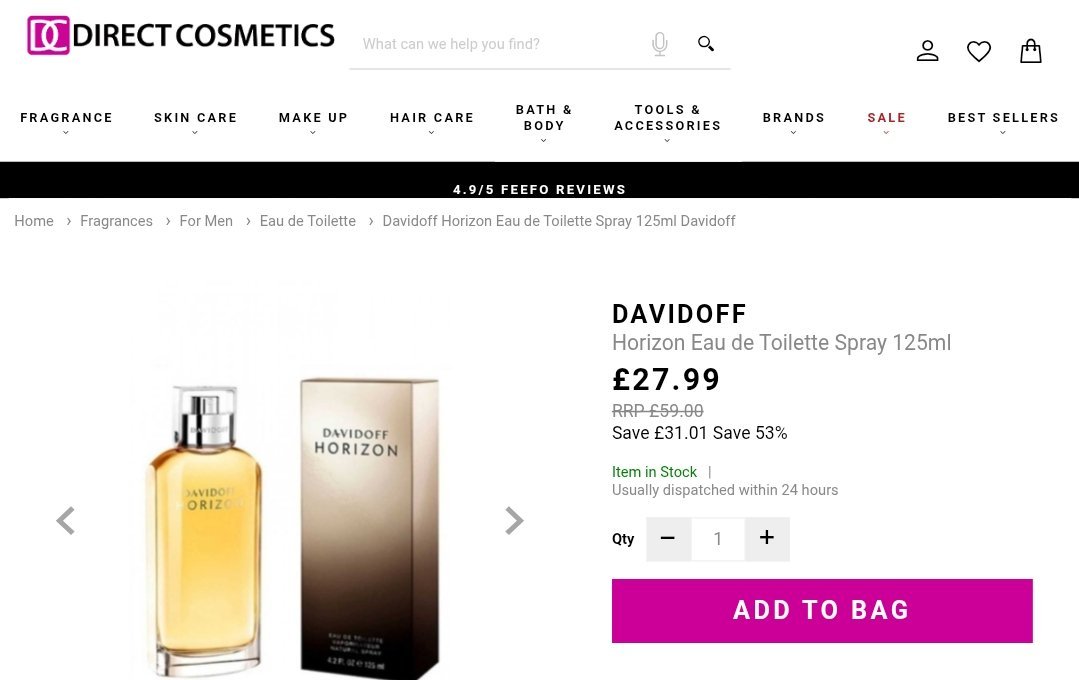Activate voice search microphone icon
Screen dimensions: 1079x680
[x=659, y=44]
